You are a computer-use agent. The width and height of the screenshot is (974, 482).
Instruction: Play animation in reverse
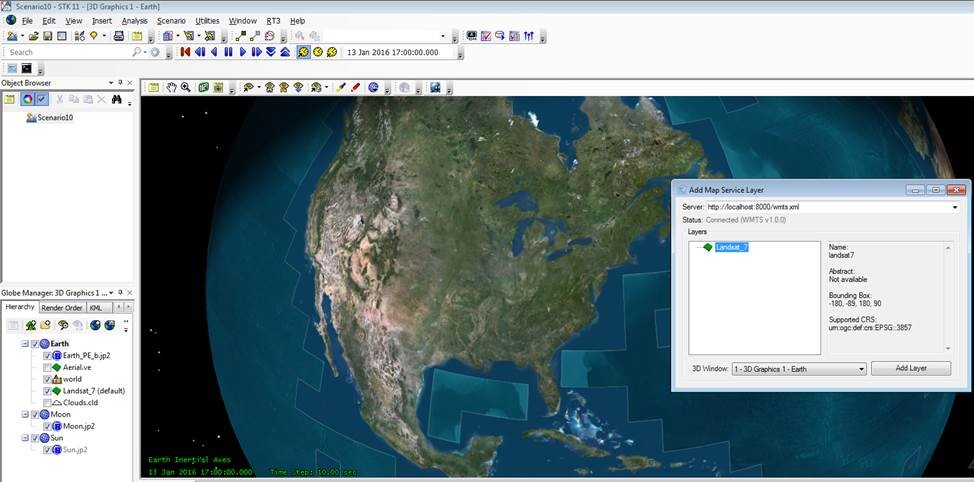click(214, 52)
